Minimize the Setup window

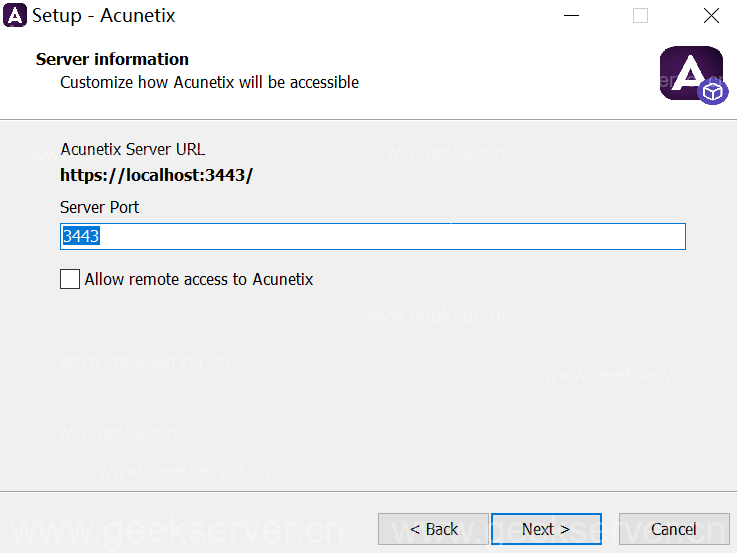tap(571, 16)
